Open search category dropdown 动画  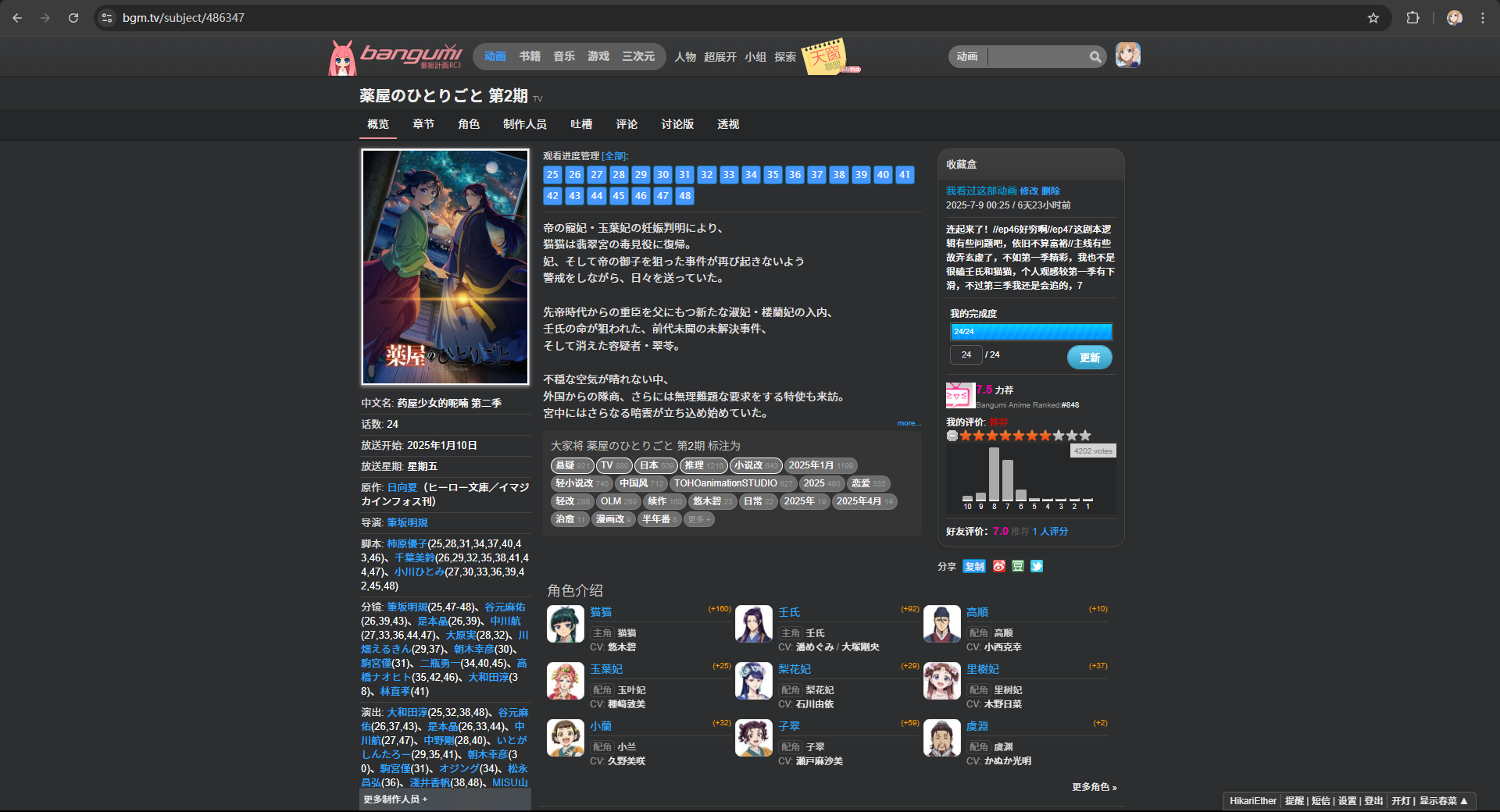[x=967, y=56]
